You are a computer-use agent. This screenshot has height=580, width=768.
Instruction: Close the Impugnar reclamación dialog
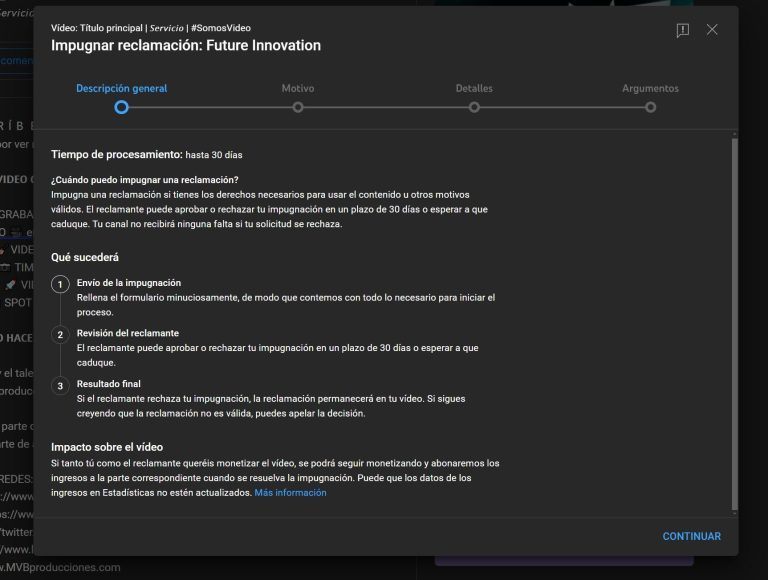tap(712, 30)
